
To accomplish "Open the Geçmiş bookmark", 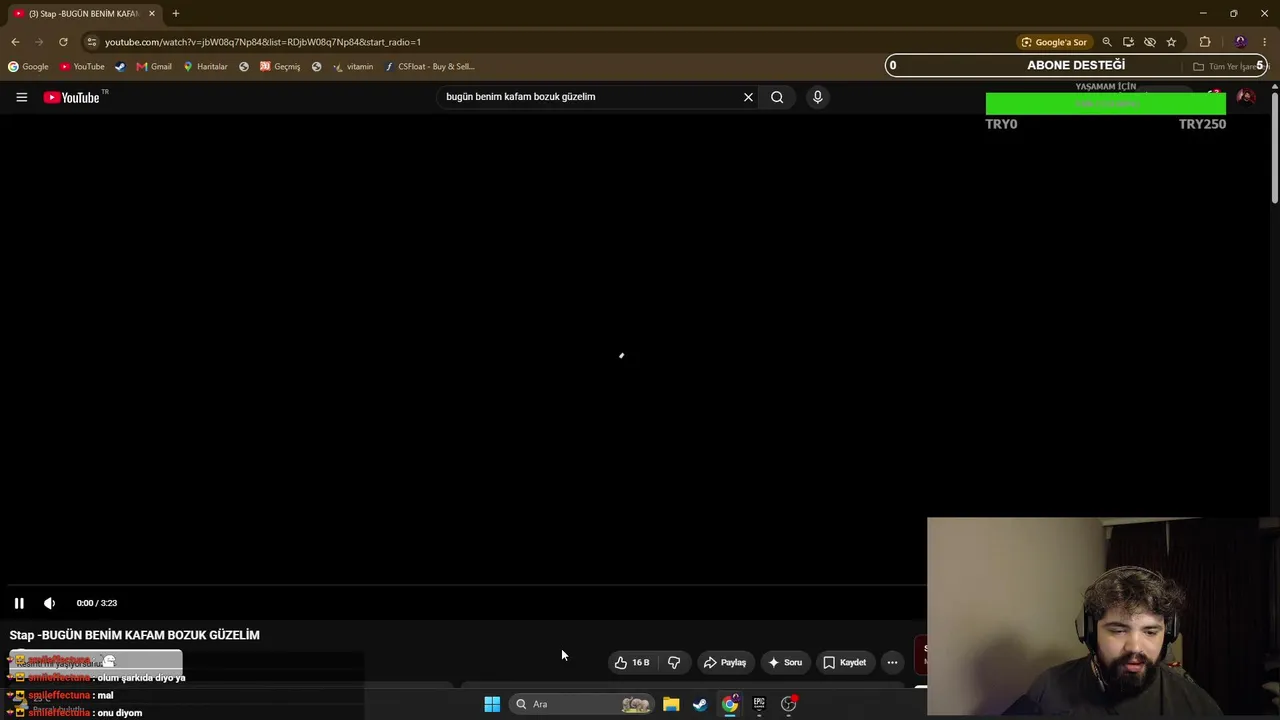I will pyautogui.click(x=280, y=67).
